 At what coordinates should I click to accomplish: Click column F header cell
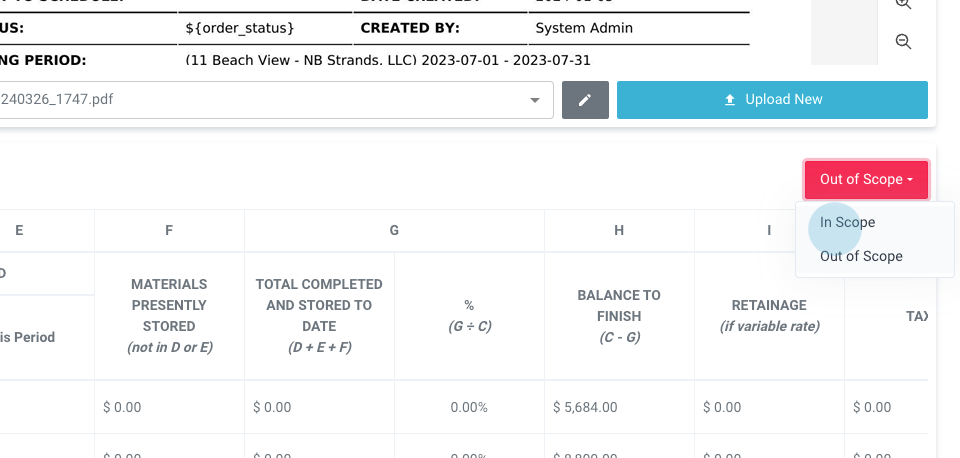[169, 230]
